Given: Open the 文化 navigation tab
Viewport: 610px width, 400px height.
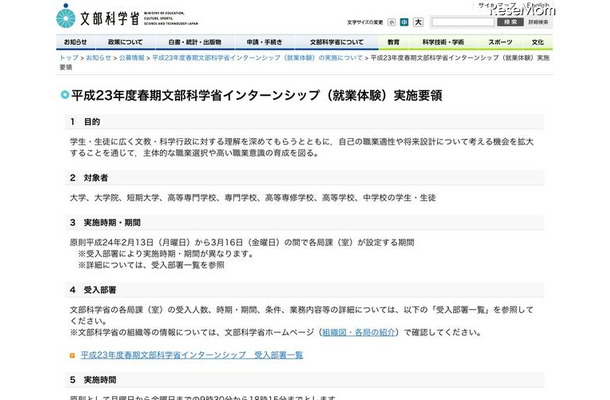Looking at the screenshot, I should click(x=538, y=42).
